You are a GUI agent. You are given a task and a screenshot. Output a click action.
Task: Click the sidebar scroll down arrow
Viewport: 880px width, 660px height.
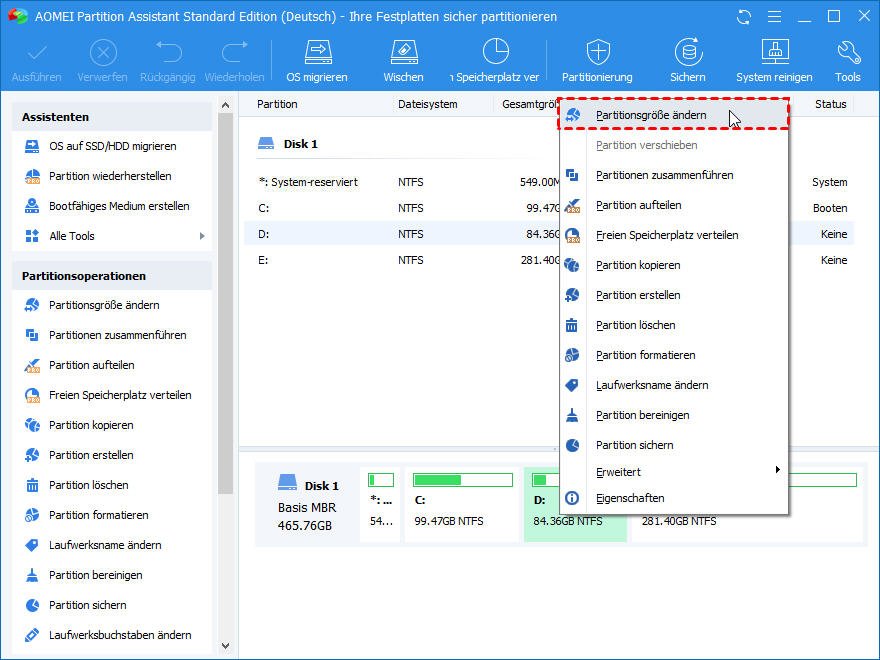[226, 646]
